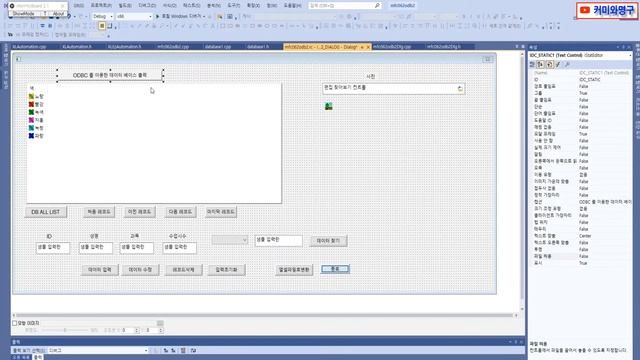
Task: Click the magnifier icon in the search box
Action: (377, 6)
